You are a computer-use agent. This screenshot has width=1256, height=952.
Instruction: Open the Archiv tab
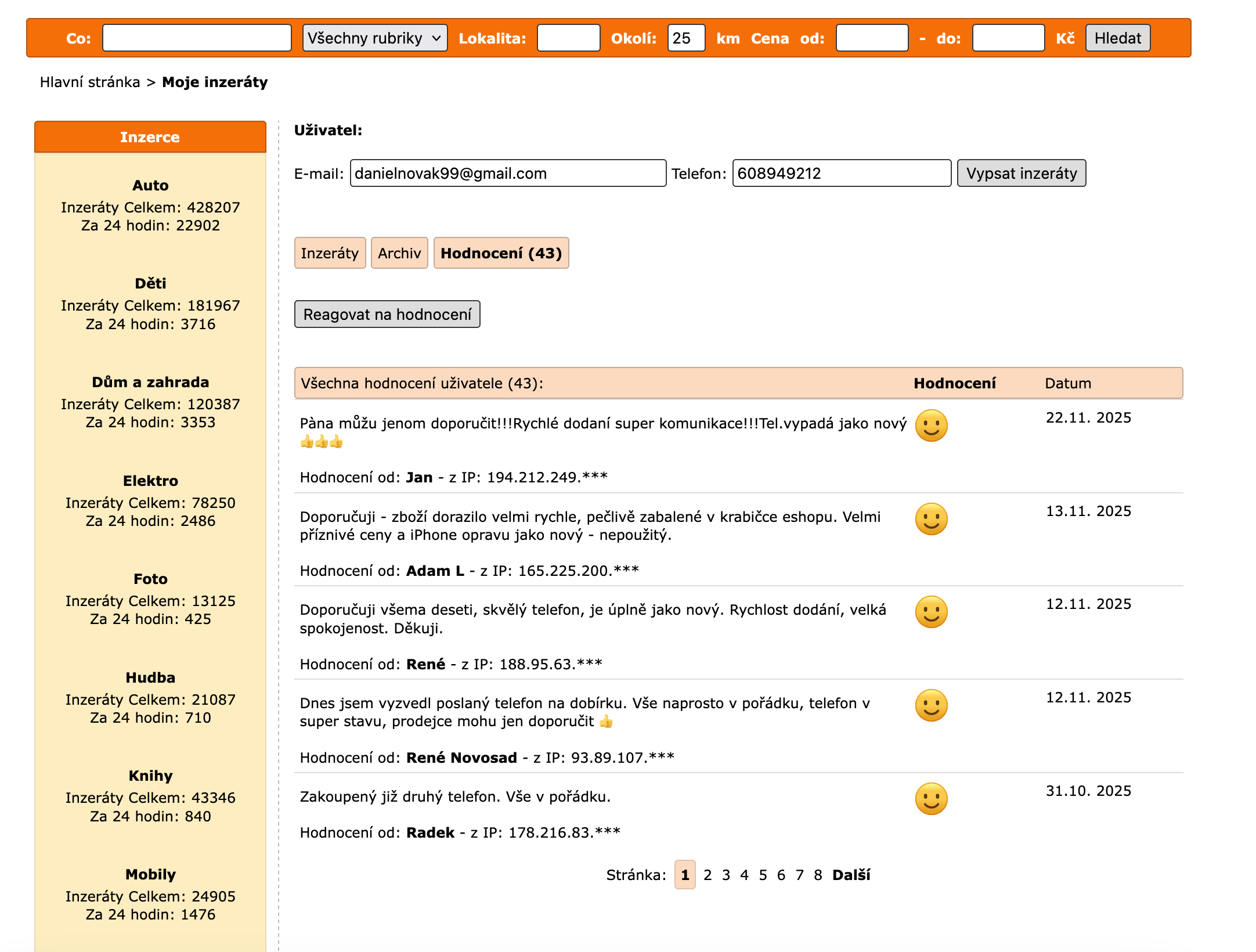click(399, 253)
